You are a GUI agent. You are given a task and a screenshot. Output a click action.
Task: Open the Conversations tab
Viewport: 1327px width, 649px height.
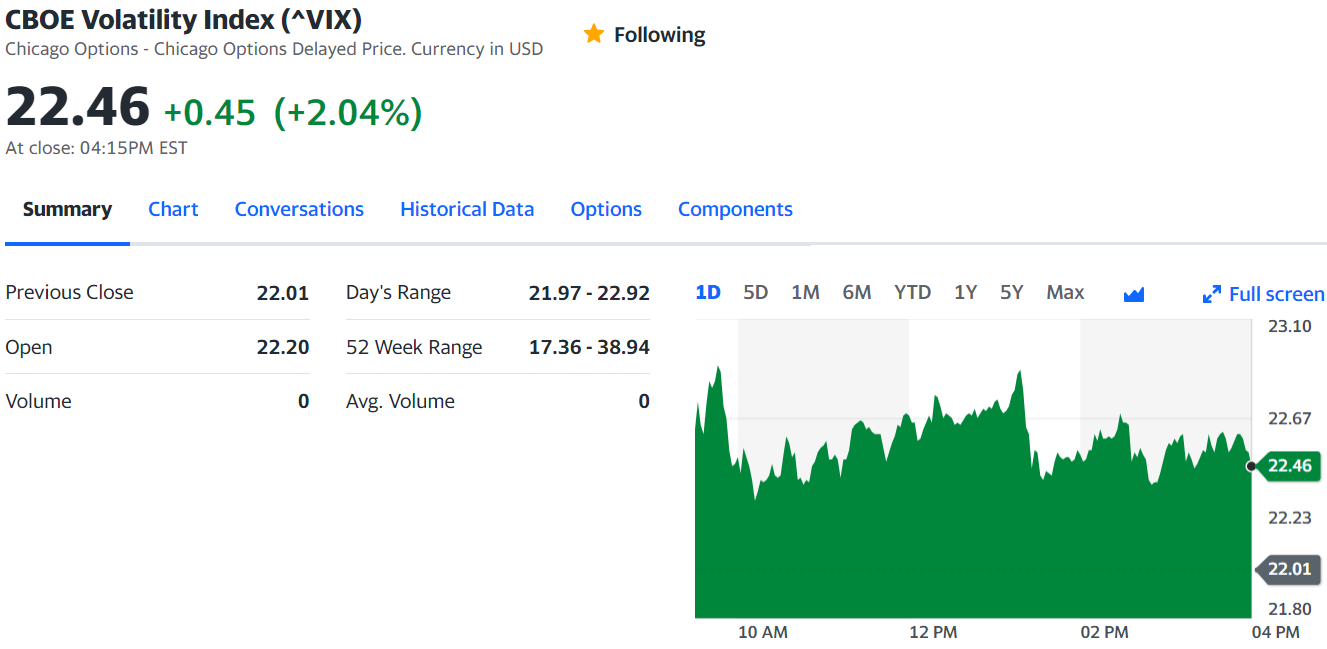coord(299,209)
